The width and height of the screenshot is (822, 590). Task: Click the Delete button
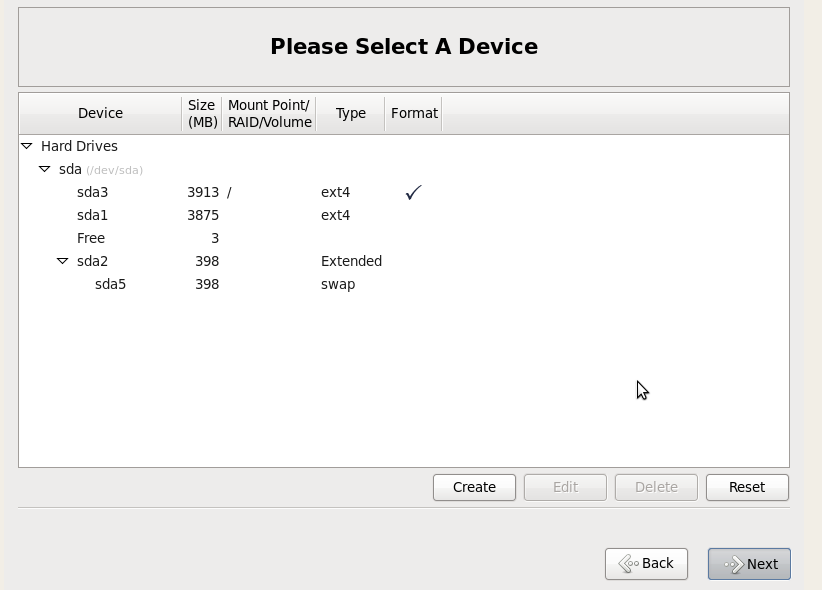click(x=656, y=487)
